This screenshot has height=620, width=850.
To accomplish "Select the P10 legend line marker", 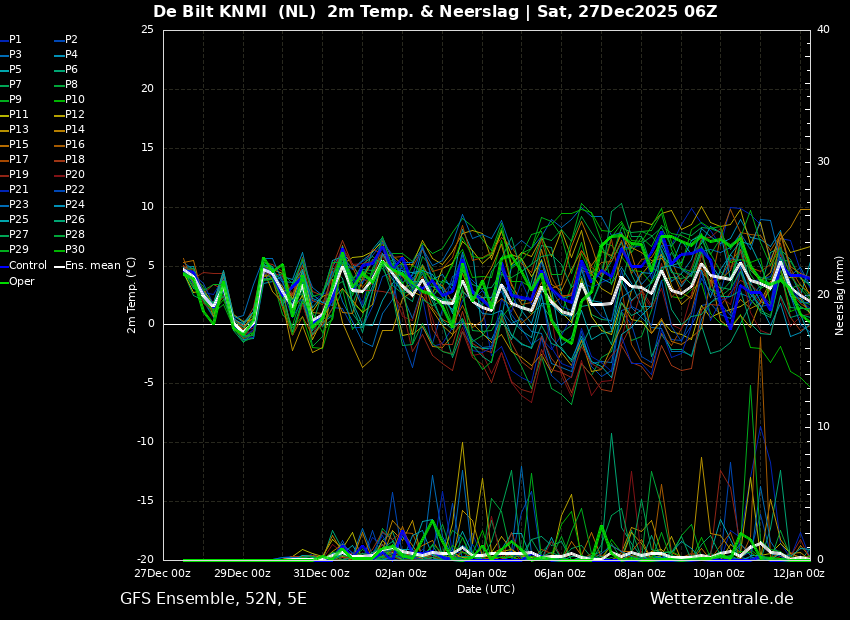I will (58, 100).
